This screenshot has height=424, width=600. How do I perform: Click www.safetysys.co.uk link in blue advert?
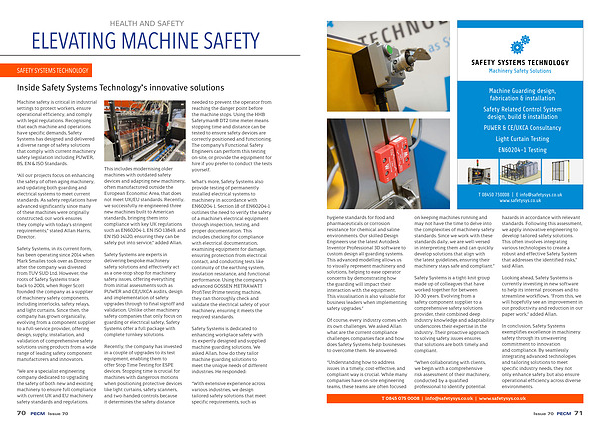(x=520, y=201)
